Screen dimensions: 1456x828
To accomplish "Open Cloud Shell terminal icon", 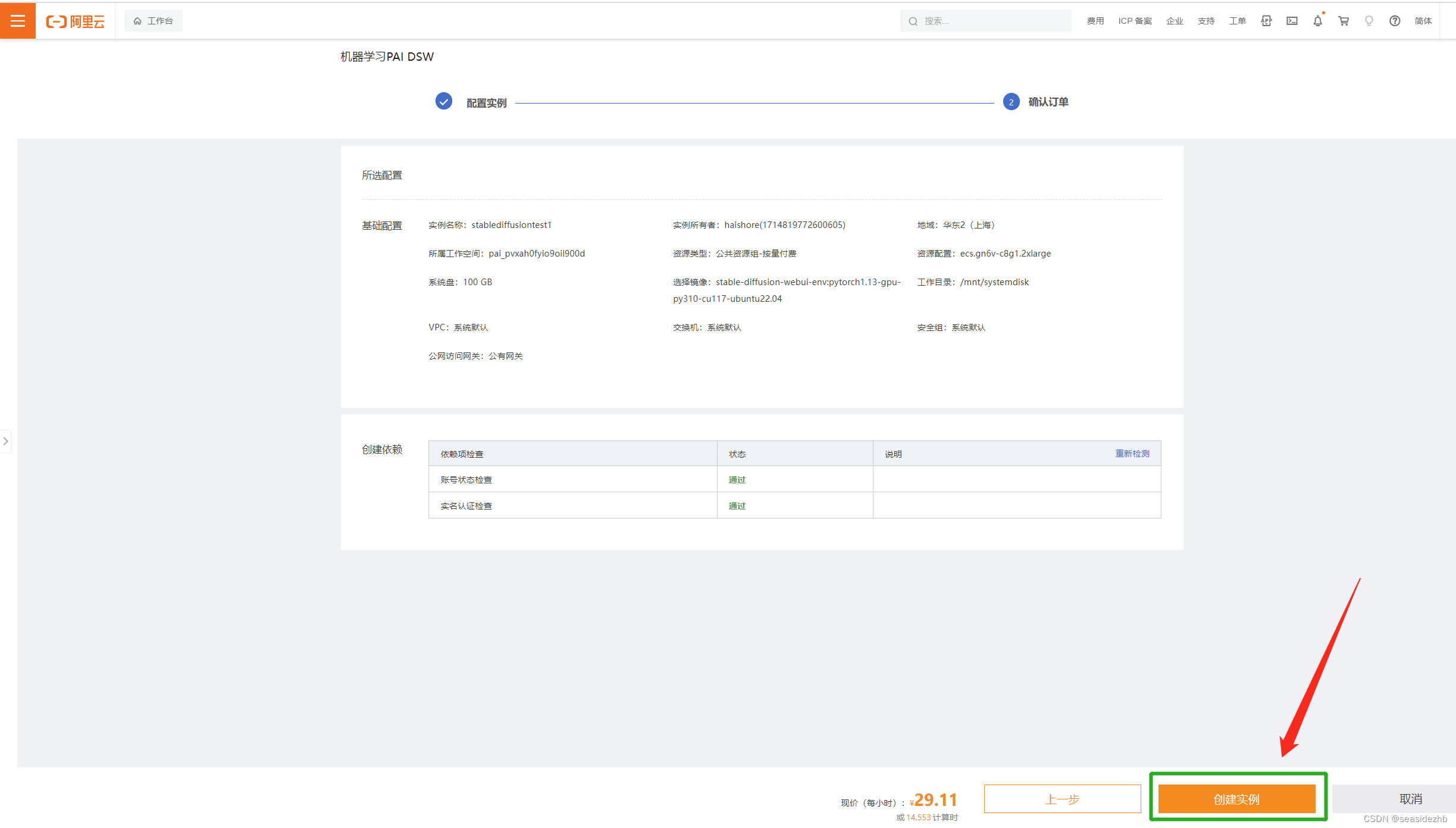I will click(x=1291, y=20).
